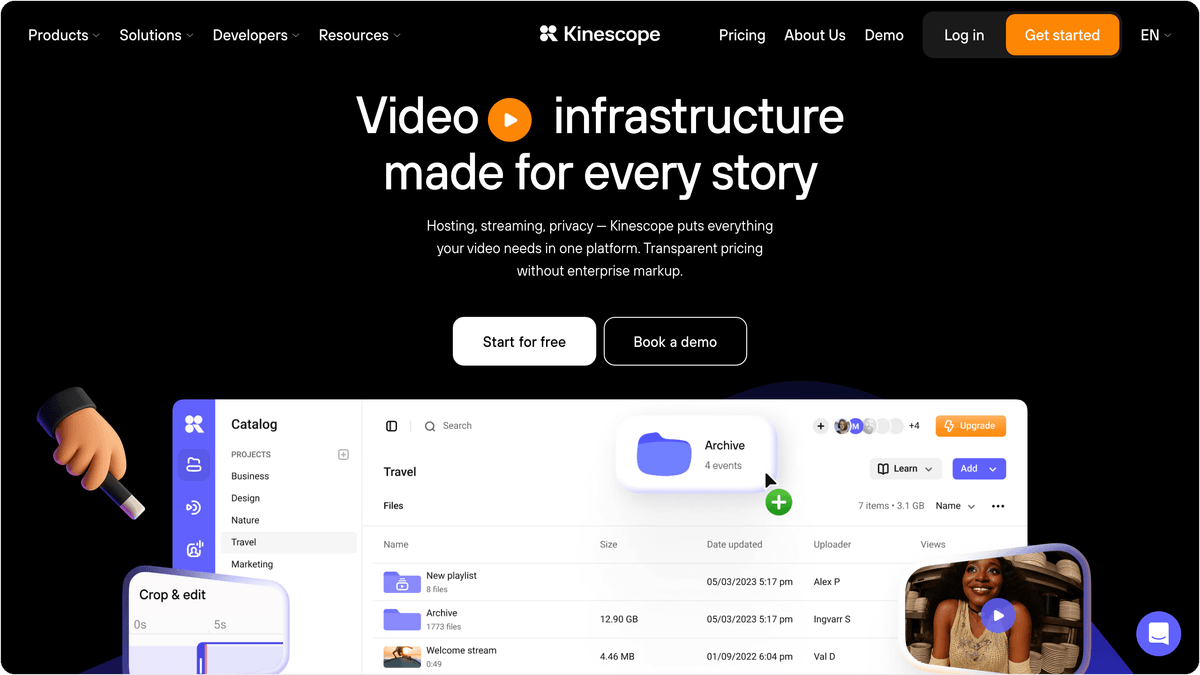This screenshot has width=1200, height=675.
Task: Open the Demo page link
Action: 884,35
